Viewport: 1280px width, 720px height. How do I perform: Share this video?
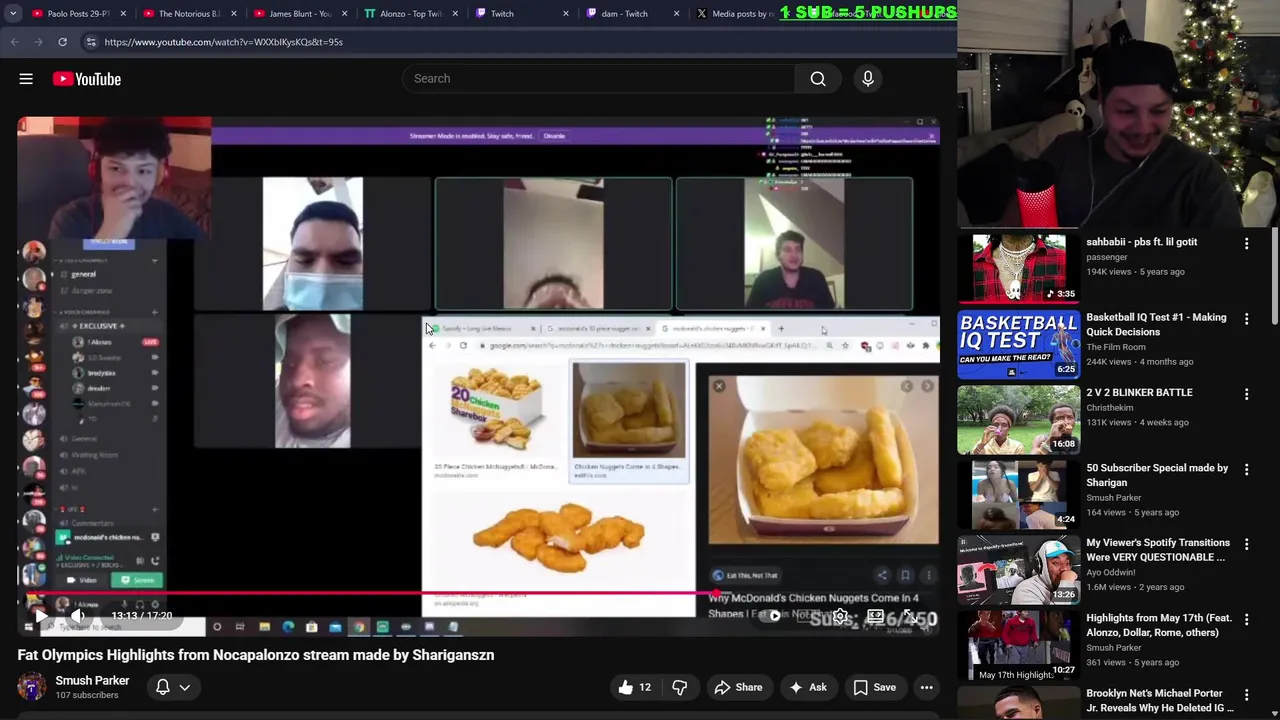click(x=738, y=687)
